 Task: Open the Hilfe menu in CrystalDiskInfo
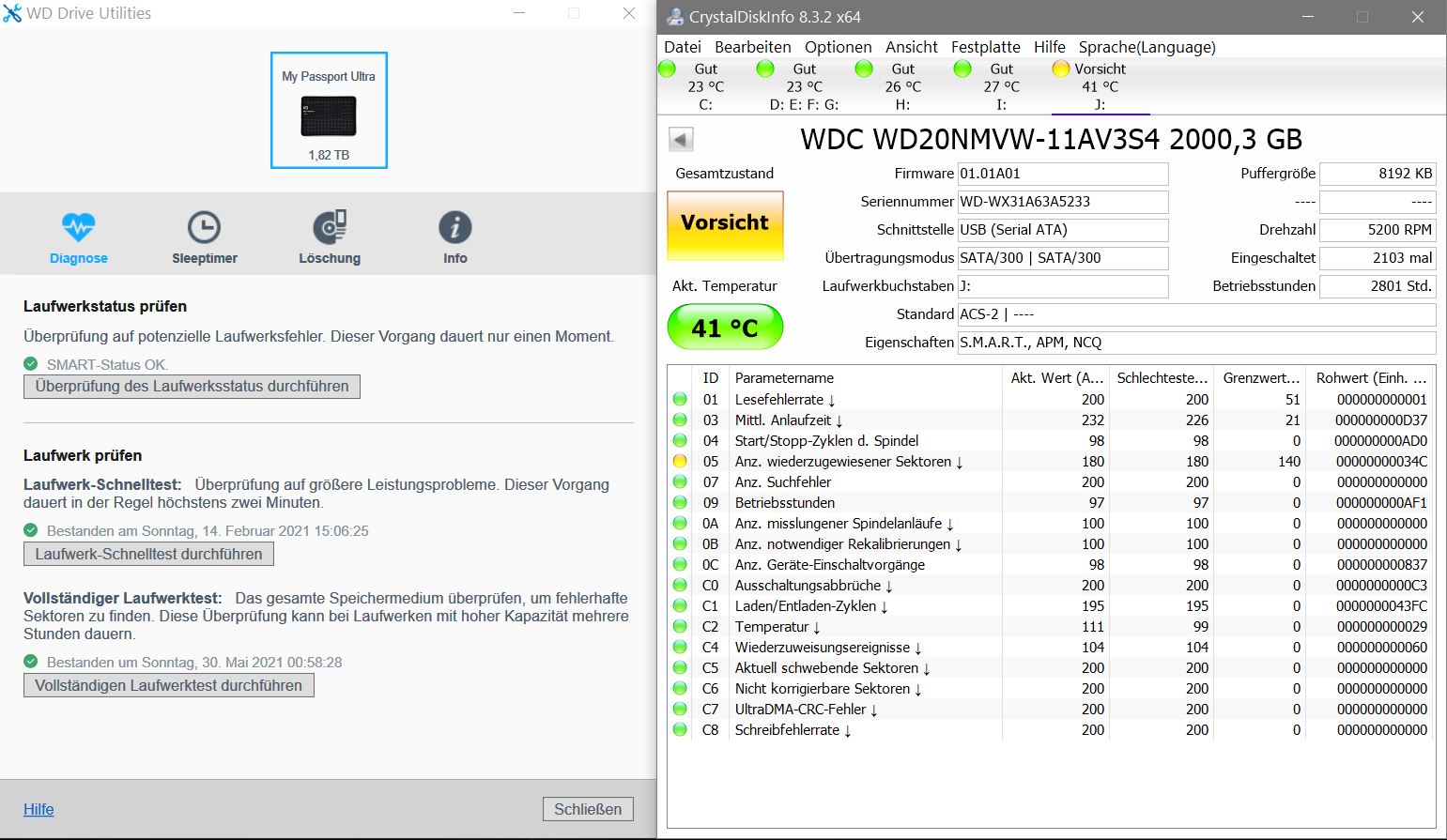[x=1050, y=47]
